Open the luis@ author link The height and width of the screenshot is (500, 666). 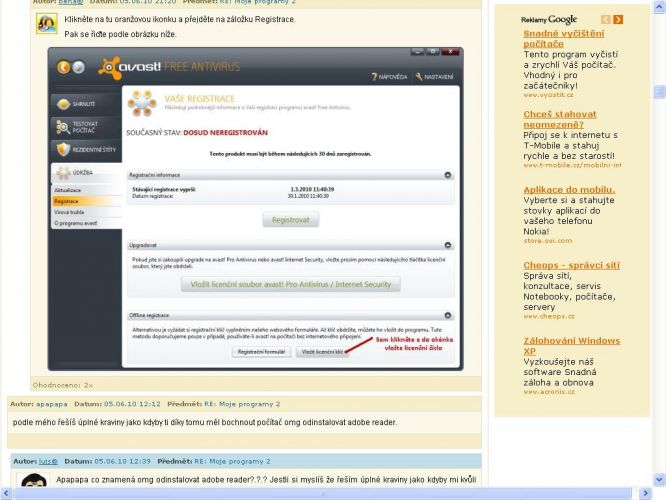[x=48, y=461]
